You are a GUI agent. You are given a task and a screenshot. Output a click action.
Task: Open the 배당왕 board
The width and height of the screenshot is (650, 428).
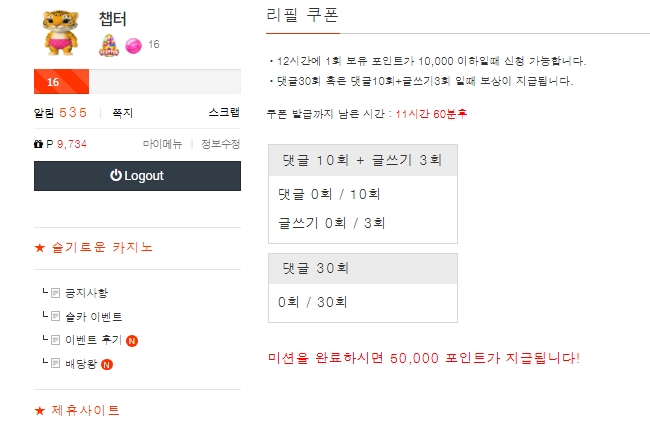(81, 363)
